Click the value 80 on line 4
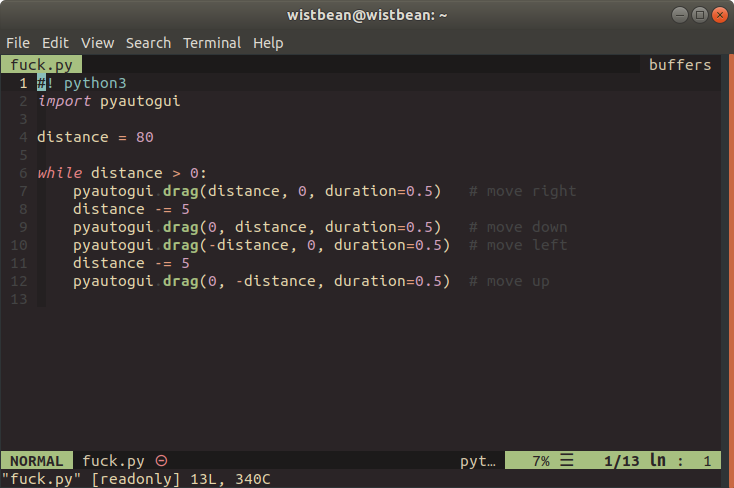734x488 pixels. click(145, 137)
